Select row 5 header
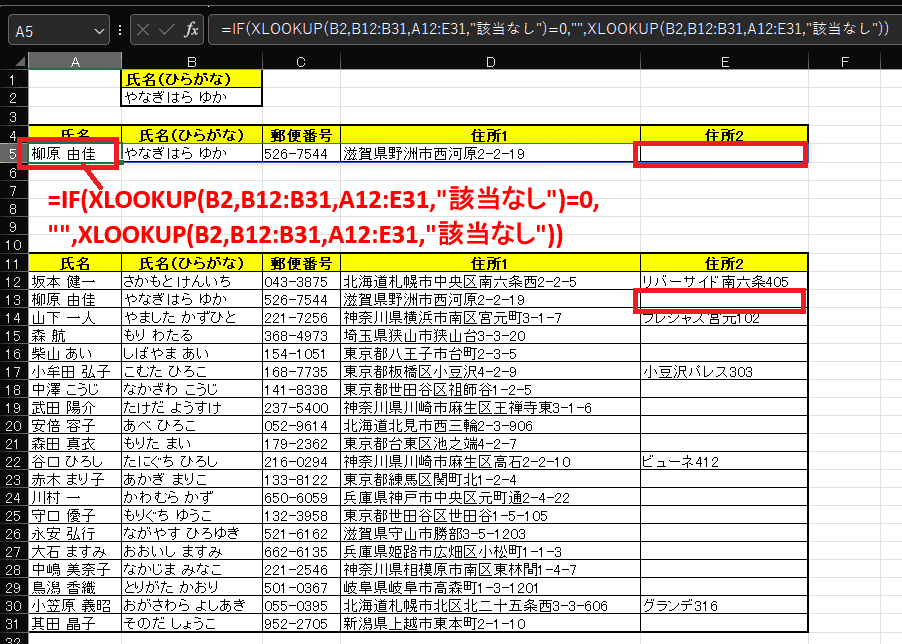The height and width of the screenshot is (644, 902). tap(13, 154)
